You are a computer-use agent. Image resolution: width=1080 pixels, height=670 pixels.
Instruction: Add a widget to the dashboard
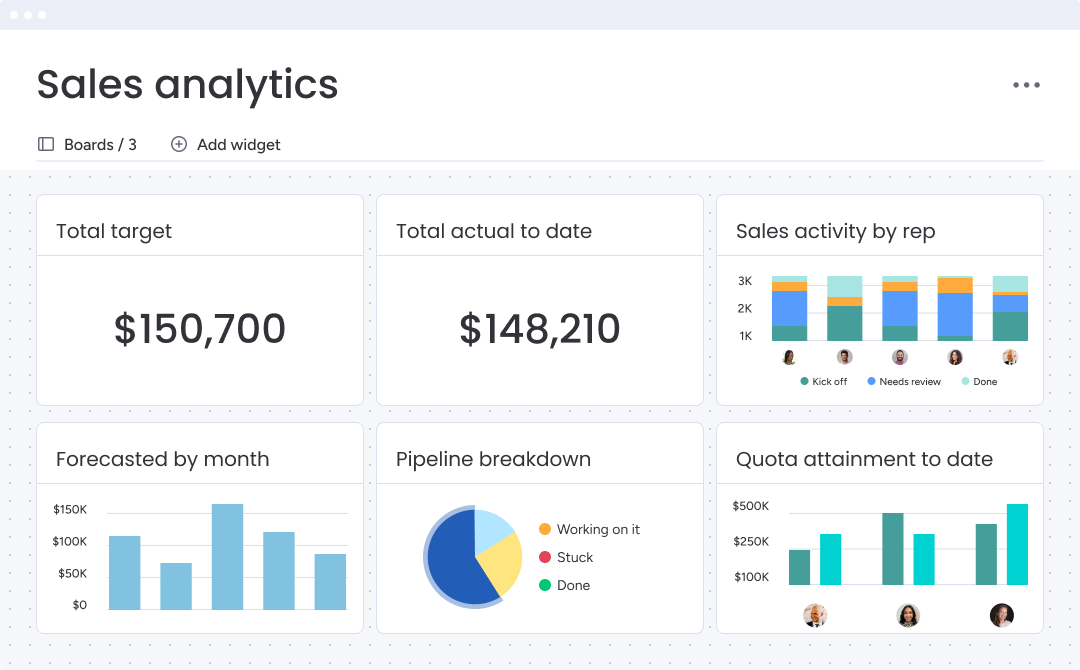coord(226,144)
